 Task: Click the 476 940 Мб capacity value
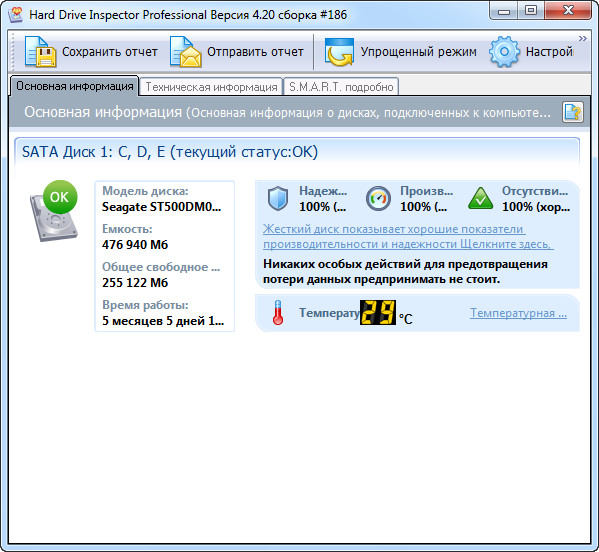135,245
